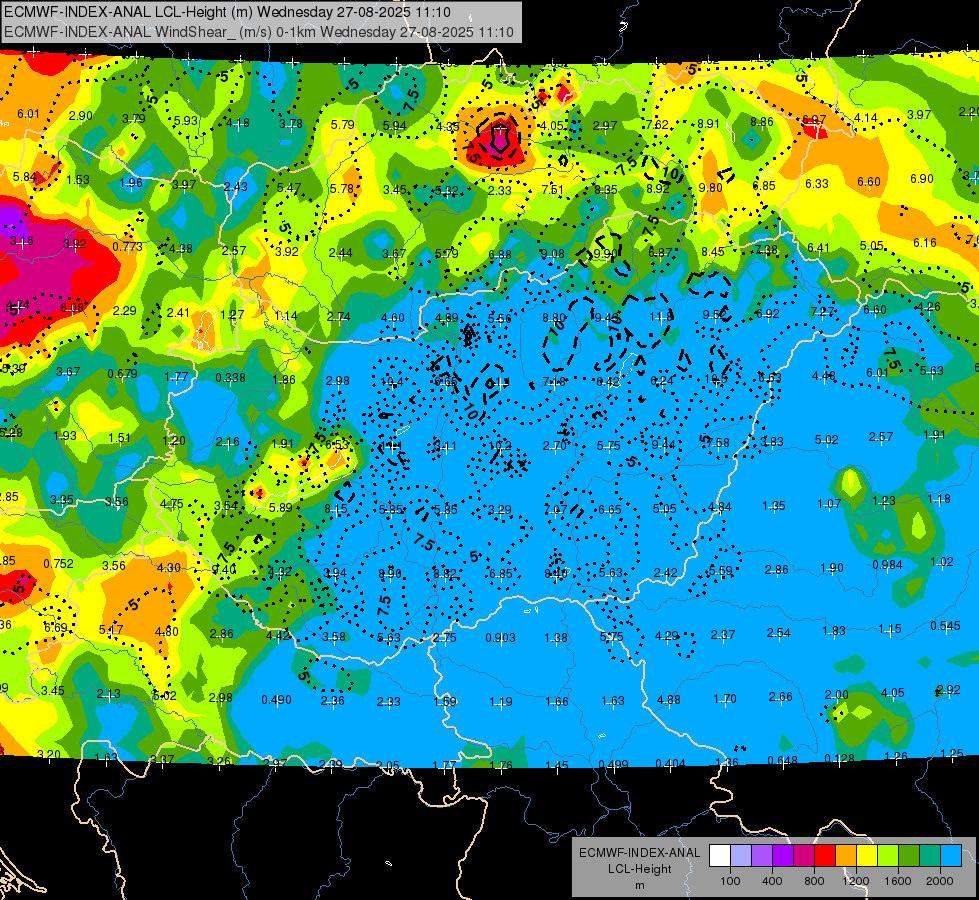Click the wind shear value 6.90
Screen dimensions: 979x900
[x=922, y=179]
